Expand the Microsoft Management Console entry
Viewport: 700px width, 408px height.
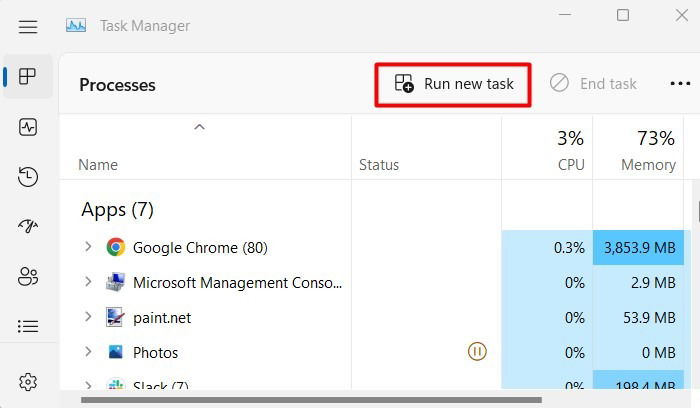(88, 282)
